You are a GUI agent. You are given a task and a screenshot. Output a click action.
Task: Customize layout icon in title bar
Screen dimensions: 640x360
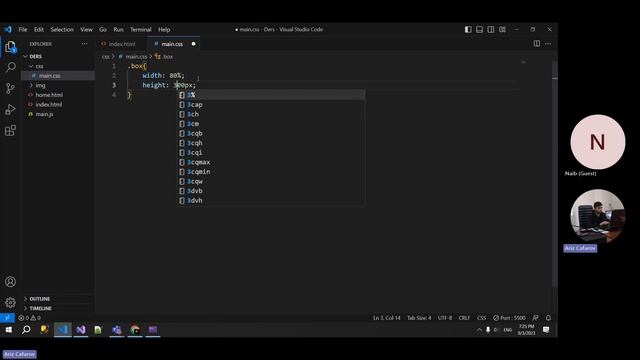(502, 29)
